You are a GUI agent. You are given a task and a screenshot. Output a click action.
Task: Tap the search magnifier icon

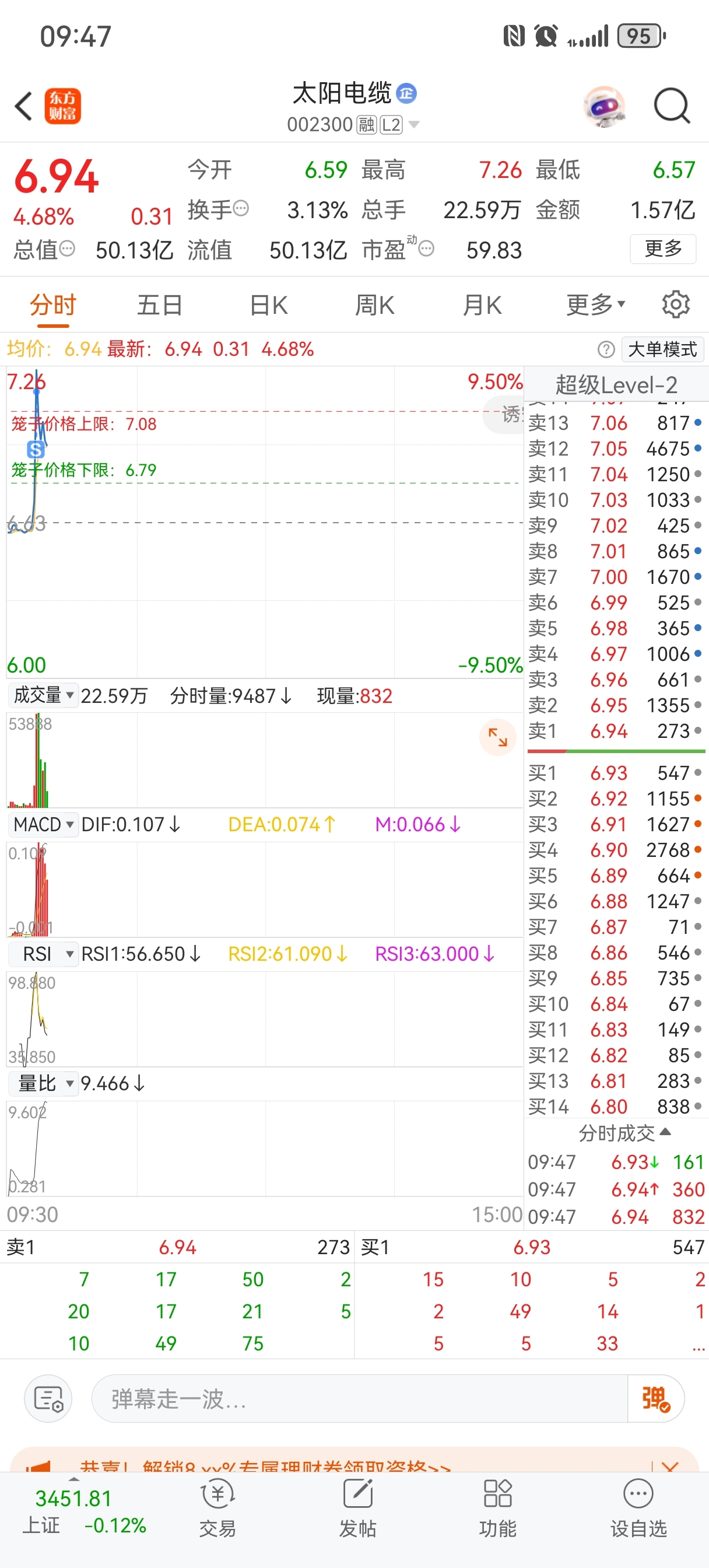(672, 107)
